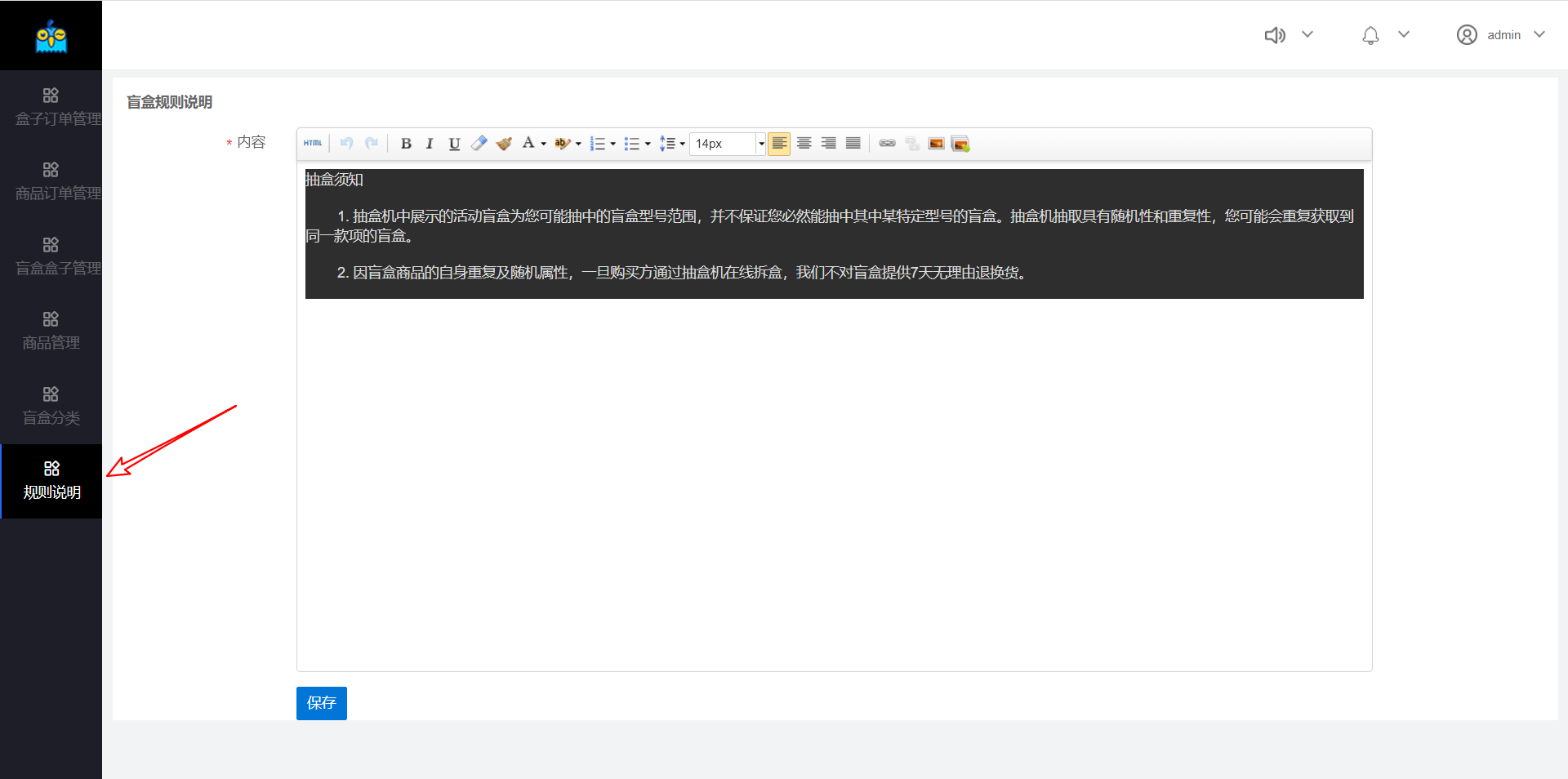This screenshot has height=779, width=1568.
Task: Click the admin username
Action: point(1503,35)
